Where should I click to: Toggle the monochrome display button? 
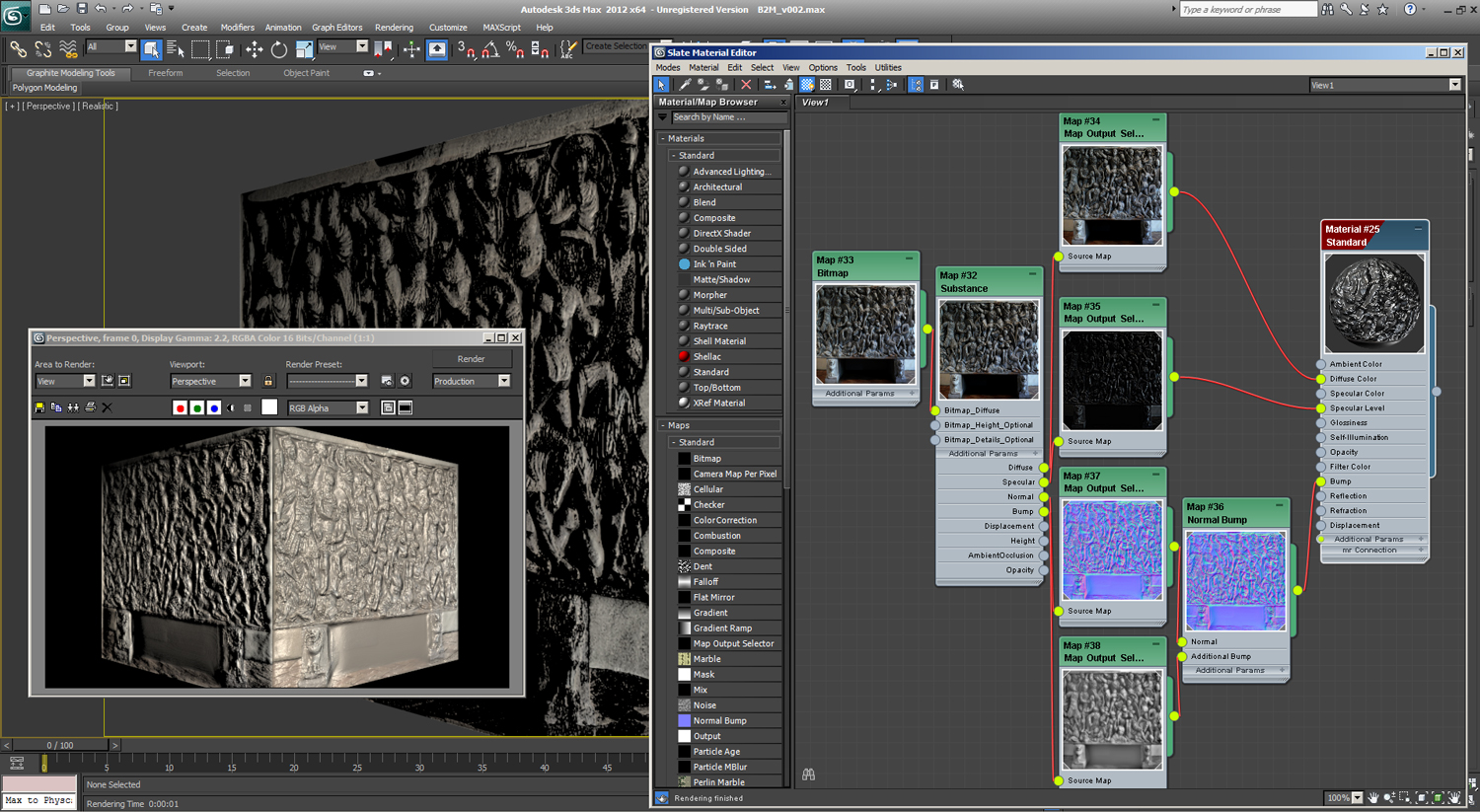pyautogui.click(x=248, y=407)
